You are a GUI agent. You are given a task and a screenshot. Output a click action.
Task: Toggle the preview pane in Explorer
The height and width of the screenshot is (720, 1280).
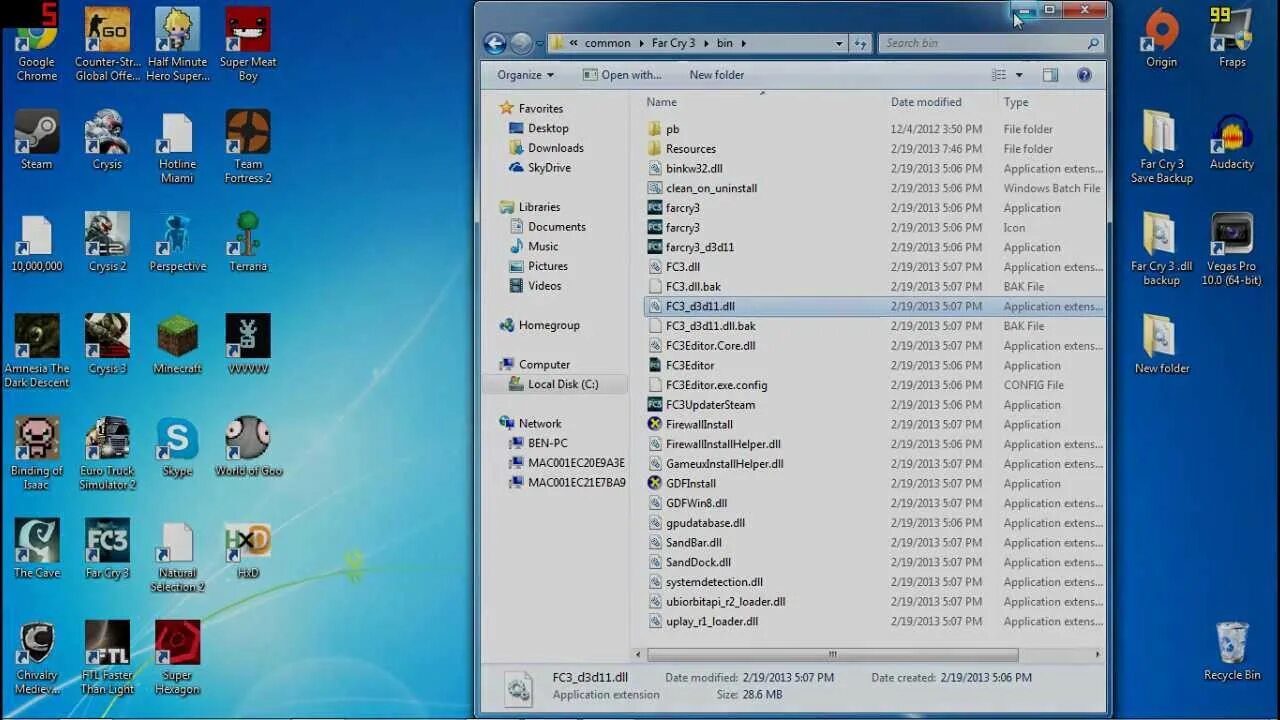click(1050, 74)
